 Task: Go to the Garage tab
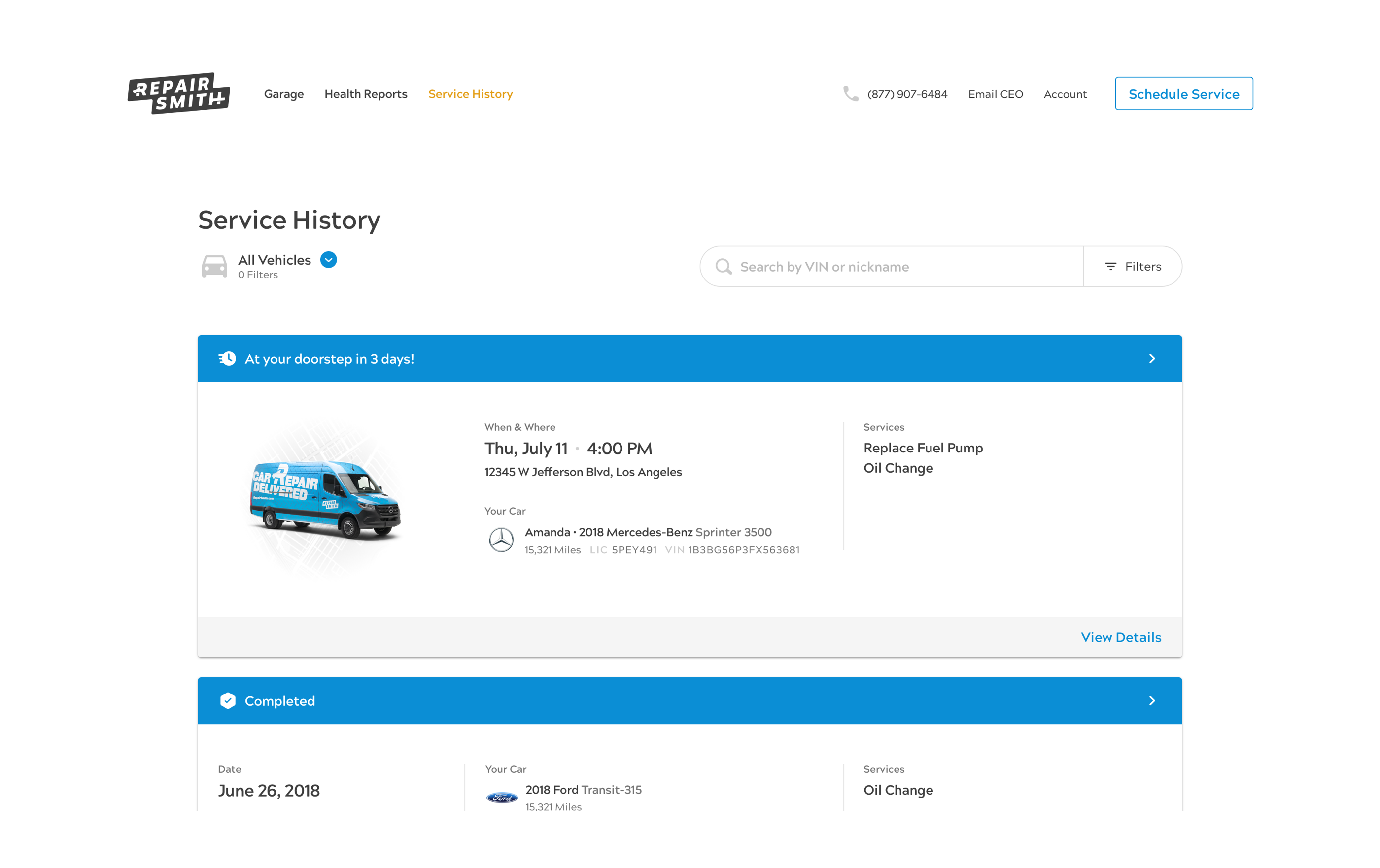pos(284,94)
